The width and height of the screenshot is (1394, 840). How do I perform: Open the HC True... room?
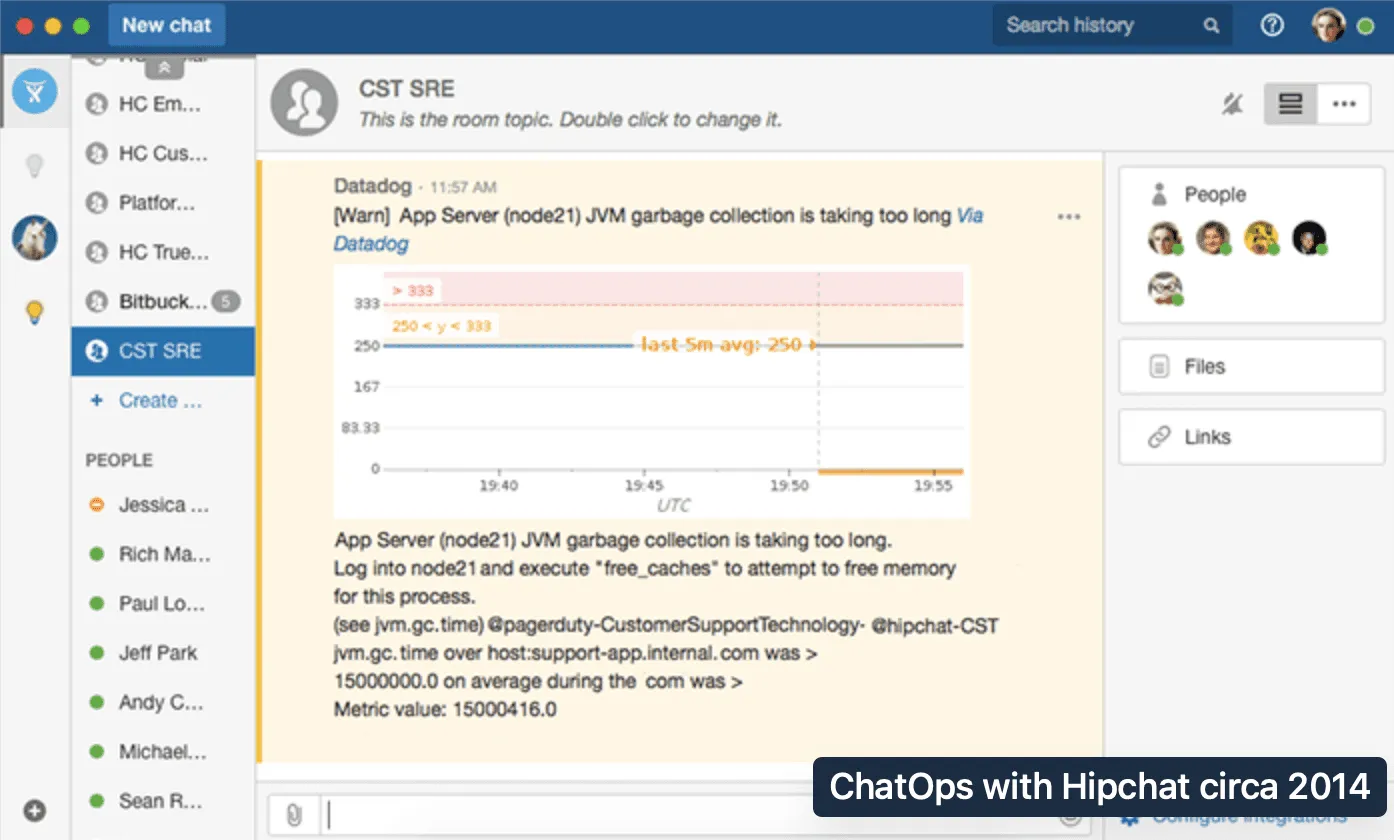pos(163,252)
